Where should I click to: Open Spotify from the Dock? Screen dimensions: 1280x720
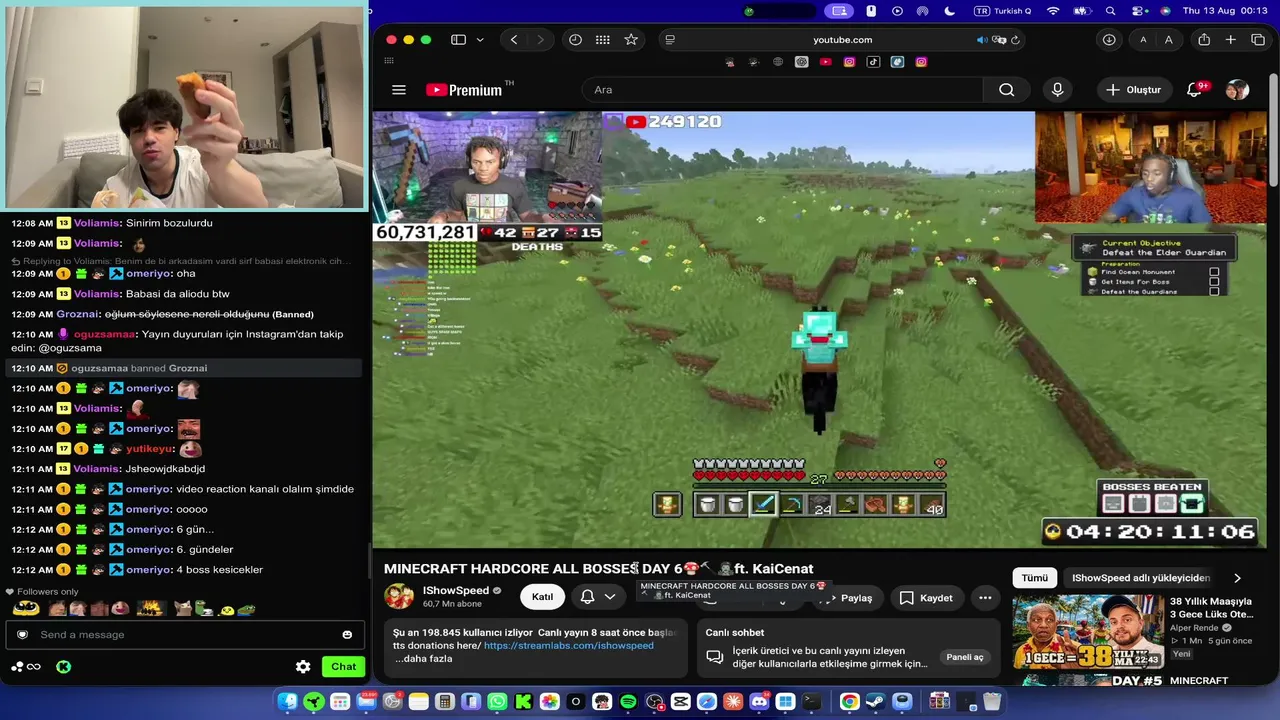[628, 702]
